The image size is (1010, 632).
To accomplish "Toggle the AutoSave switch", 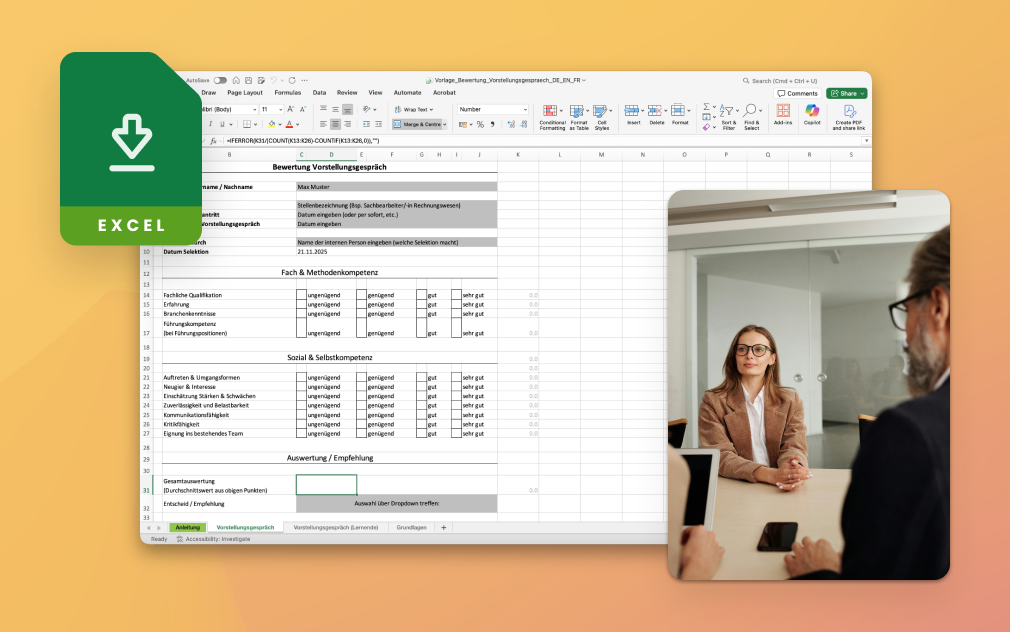I will pos(220,81).
